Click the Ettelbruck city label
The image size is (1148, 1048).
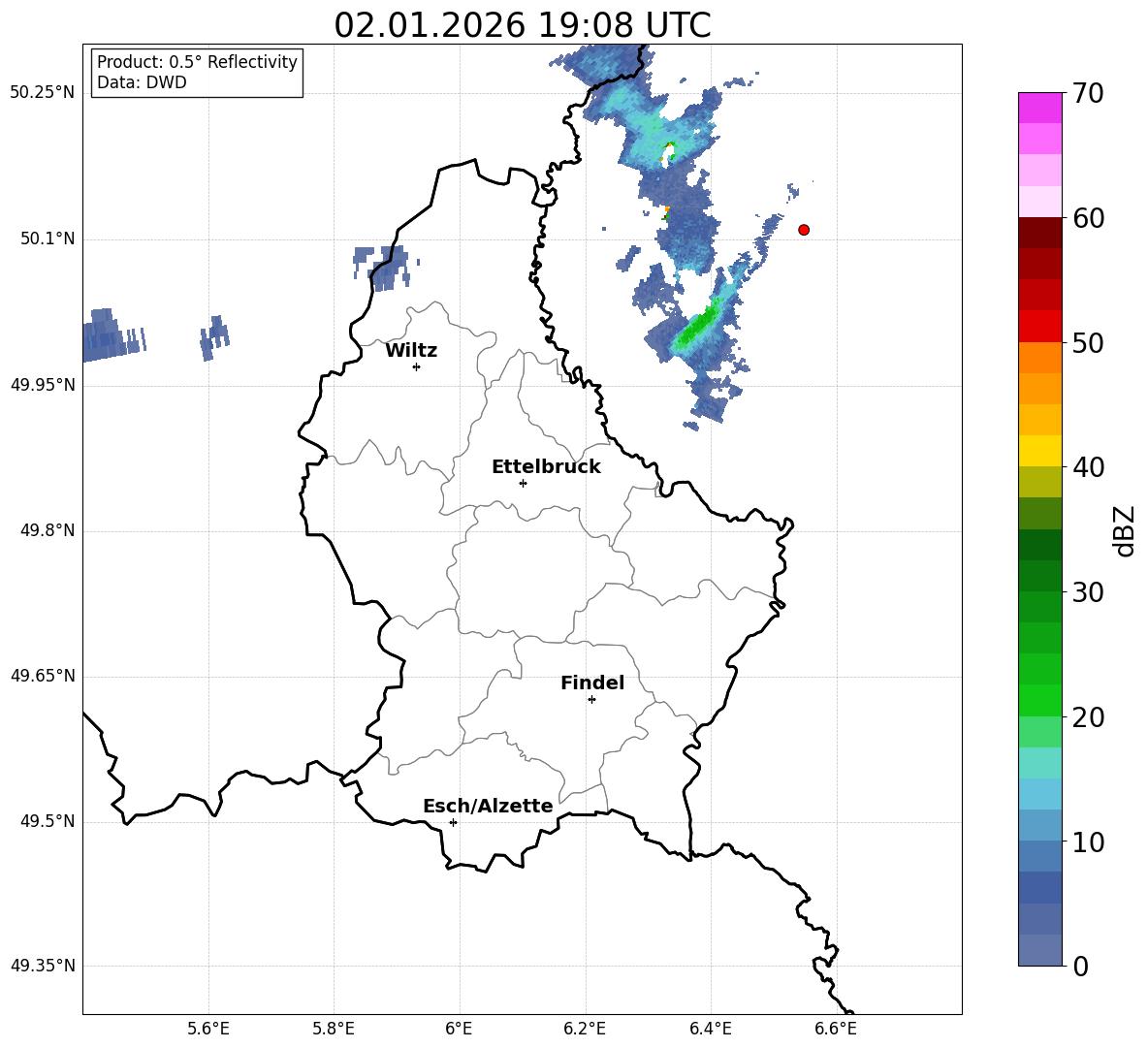coord(546,467)
